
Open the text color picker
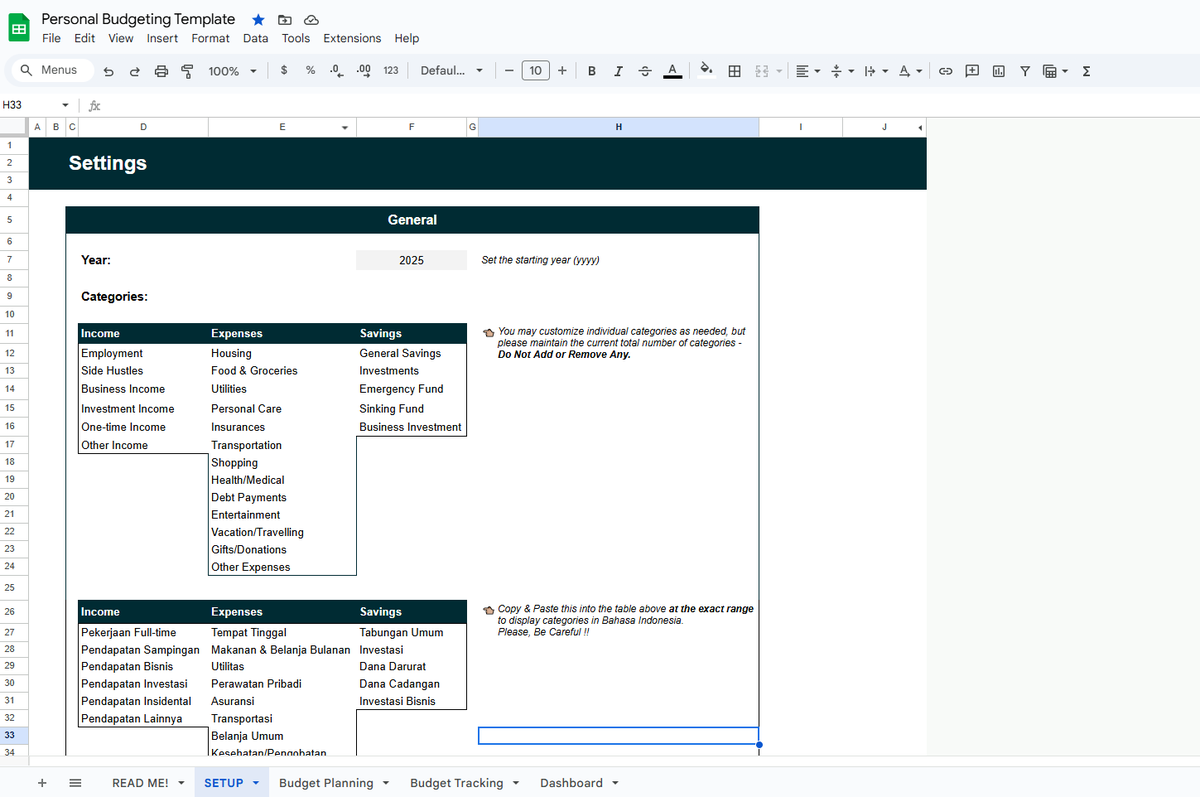click(673, 71)
